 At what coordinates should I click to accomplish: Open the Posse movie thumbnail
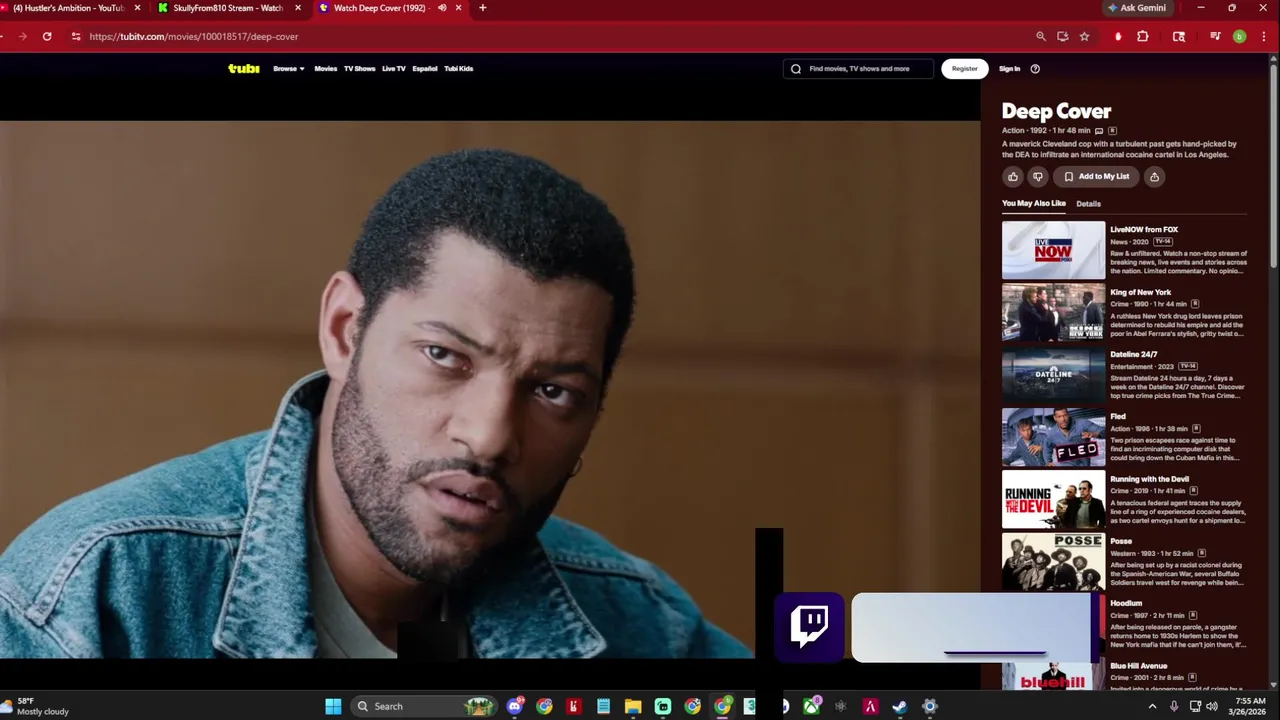[1053, 562]
